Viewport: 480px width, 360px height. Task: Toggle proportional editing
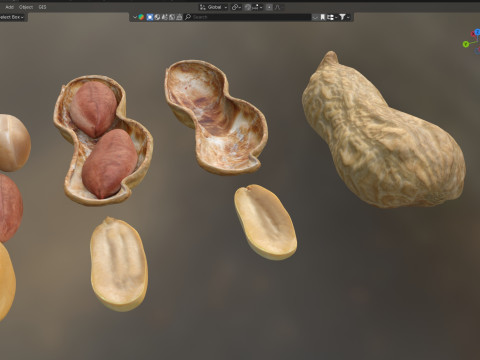pos(269,7)
